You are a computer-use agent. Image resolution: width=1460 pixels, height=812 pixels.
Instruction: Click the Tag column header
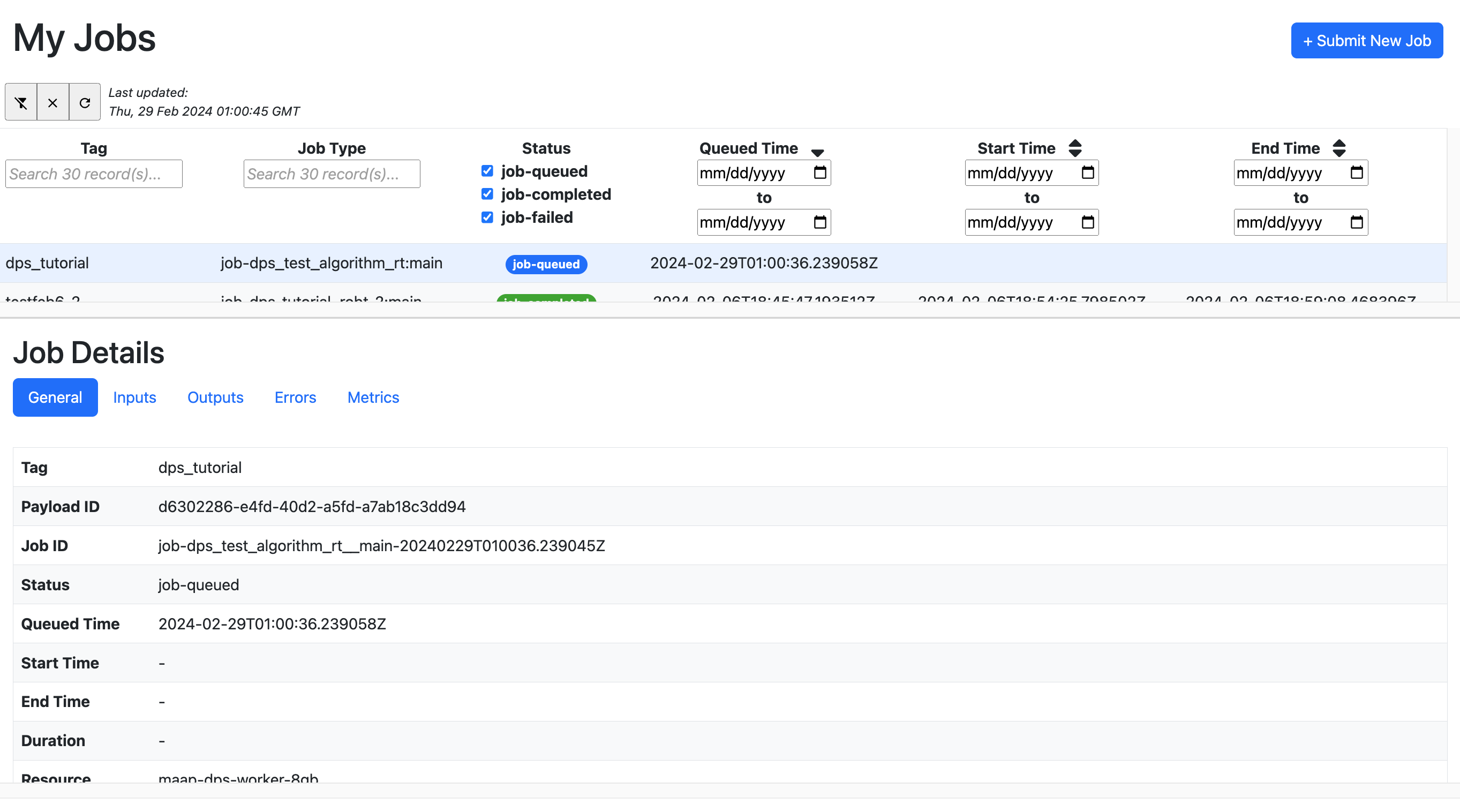[94, 148]
